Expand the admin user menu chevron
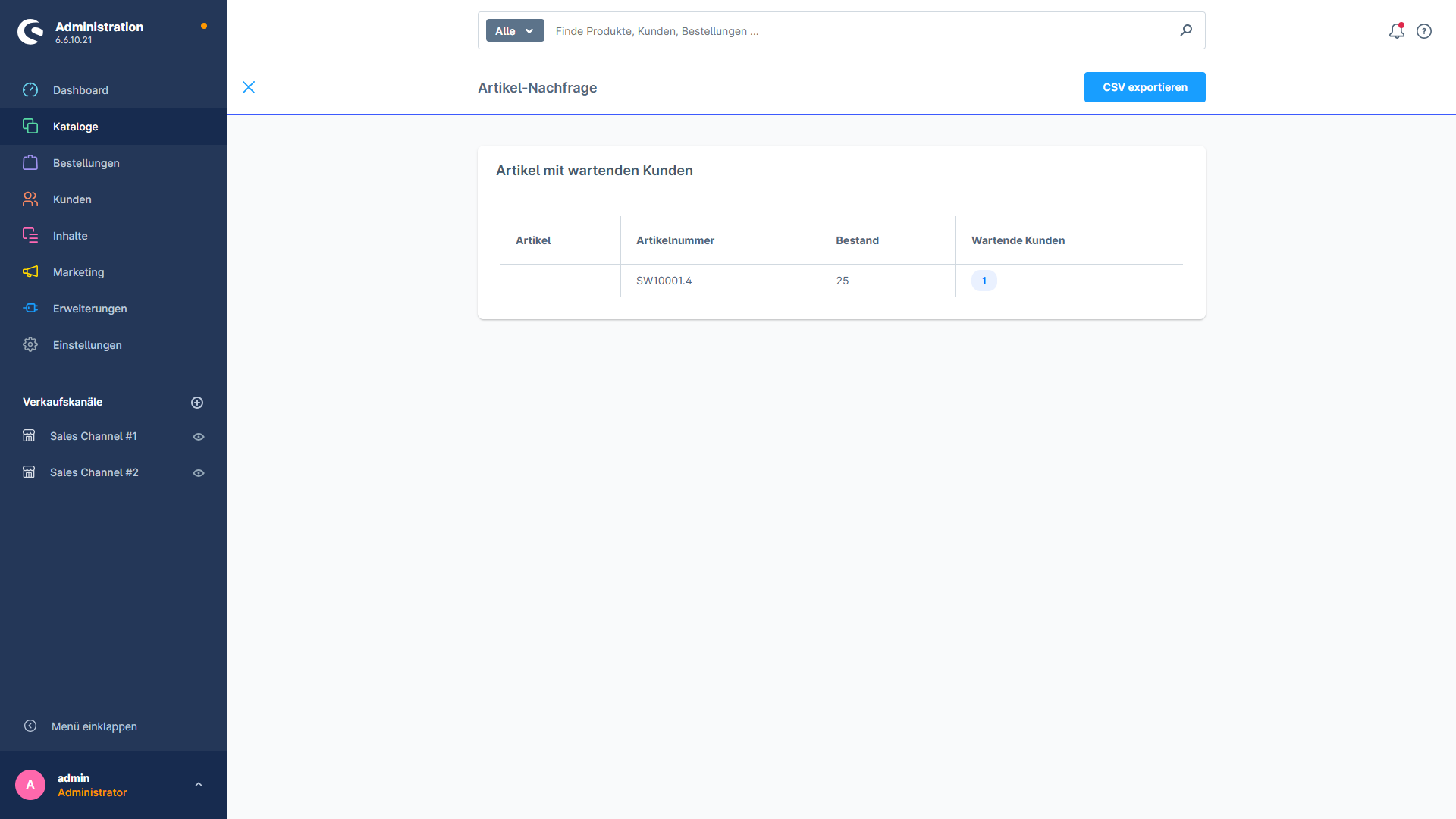Screen dimensions: 1456x819 click(x=199, y=785)
